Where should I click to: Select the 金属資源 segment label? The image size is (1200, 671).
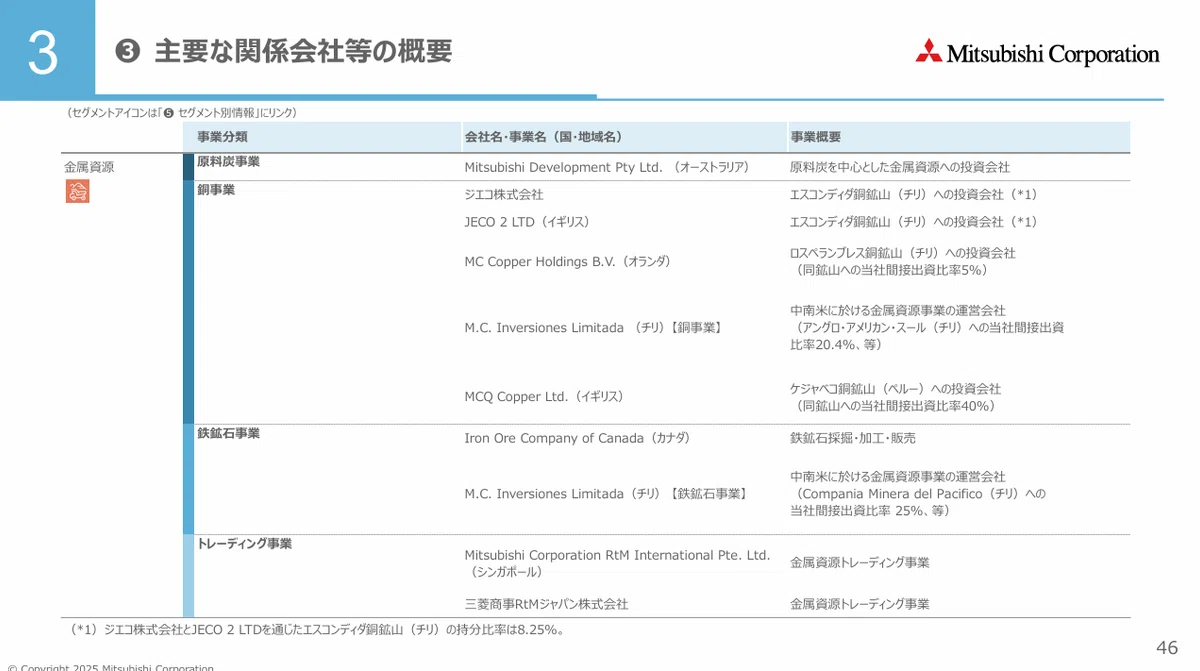(89, 167)
